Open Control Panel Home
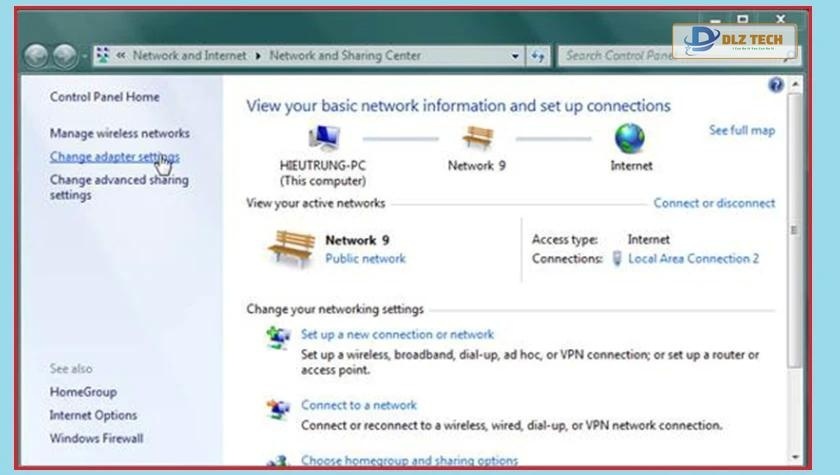 104,97
